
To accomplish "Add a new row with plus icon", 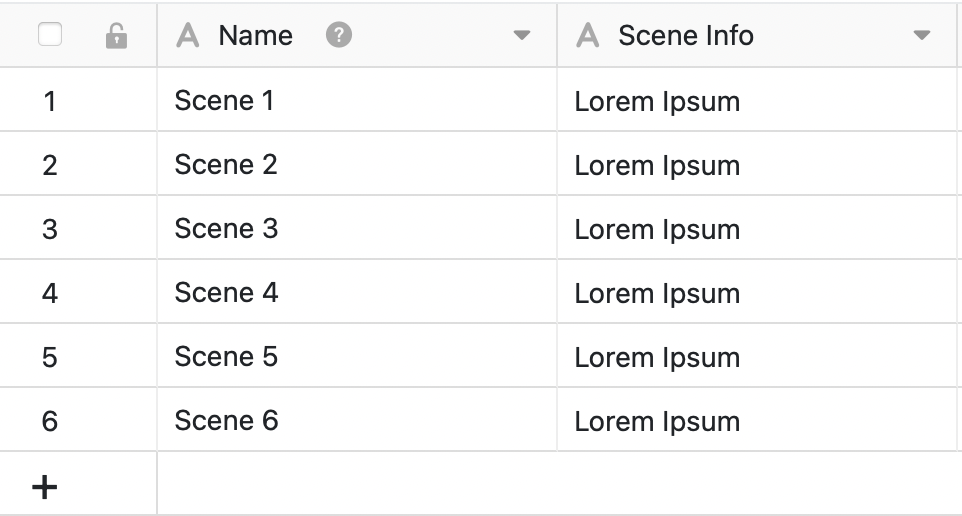I will pos(45,487).
